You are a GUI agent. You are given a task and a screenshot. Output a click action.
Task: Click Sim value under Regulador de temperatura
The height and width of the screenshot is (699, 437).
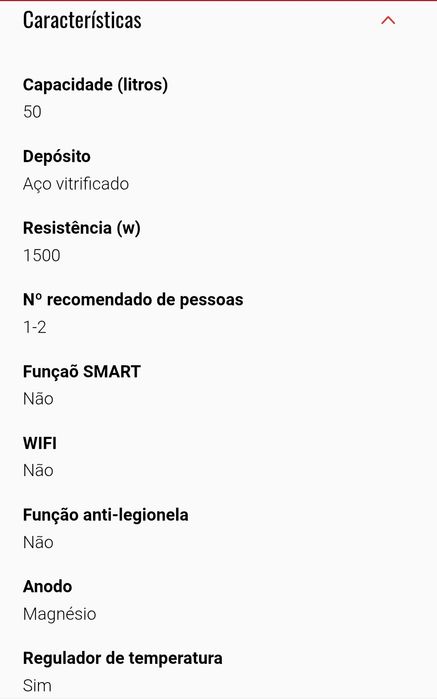37,686
